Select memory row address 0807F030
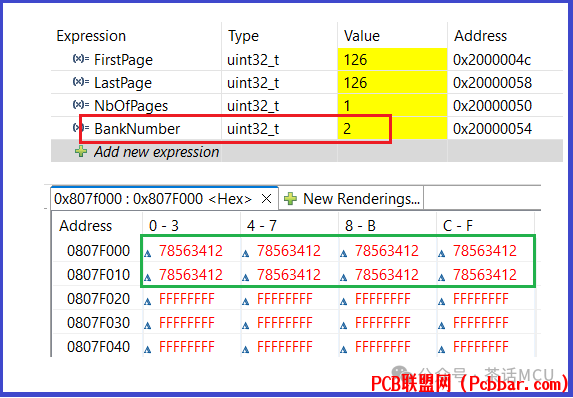Screen dimensions: 573x398 point(98,323)
